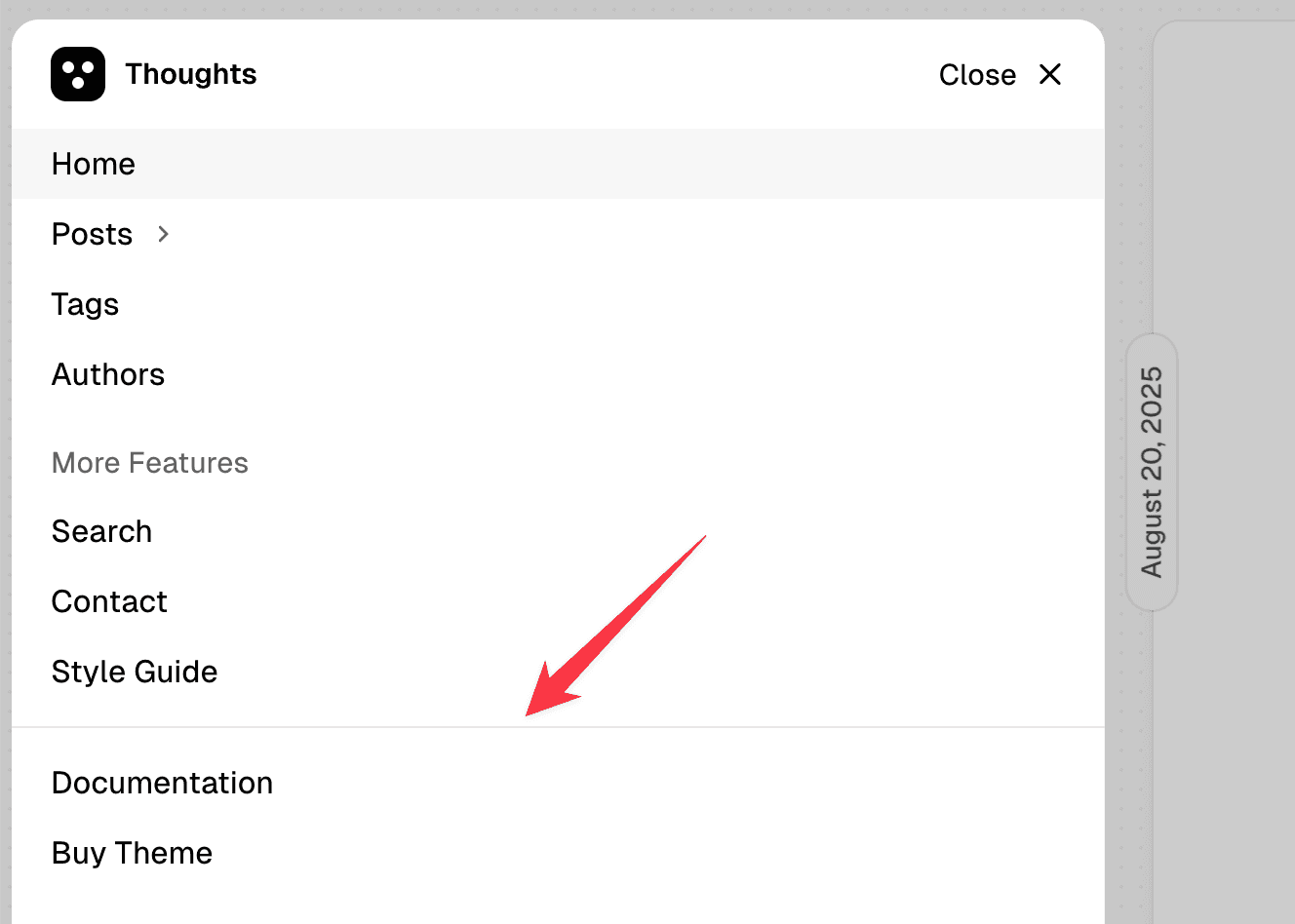
Task: Click the Buy Theme link
Action: pos(132,853)
